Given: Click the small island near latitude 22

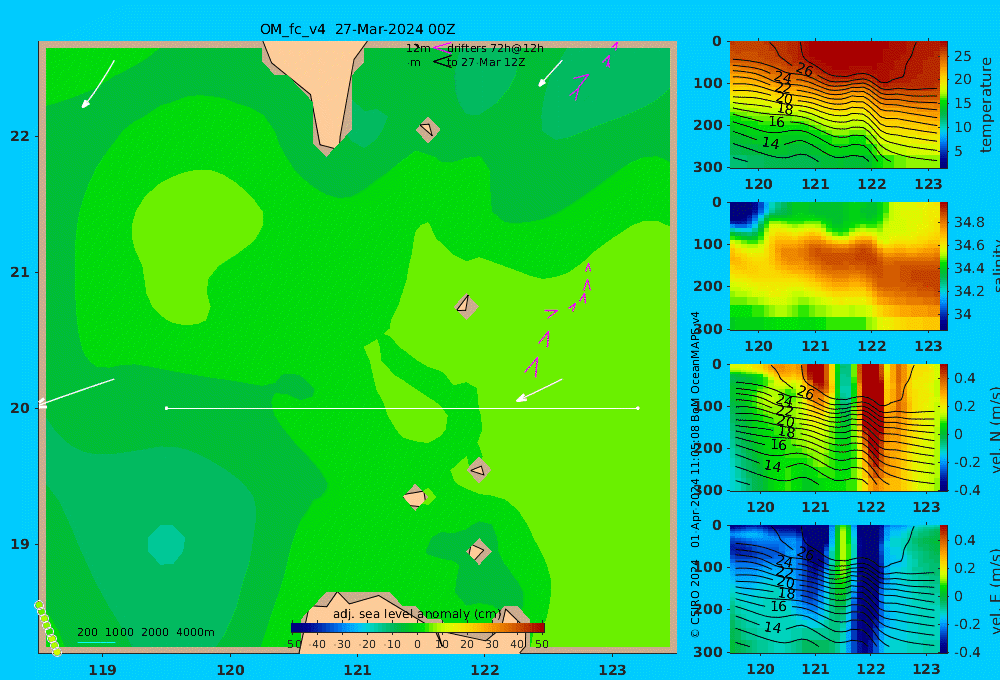Looking at the screenshot, I should (x=428, y=129).
